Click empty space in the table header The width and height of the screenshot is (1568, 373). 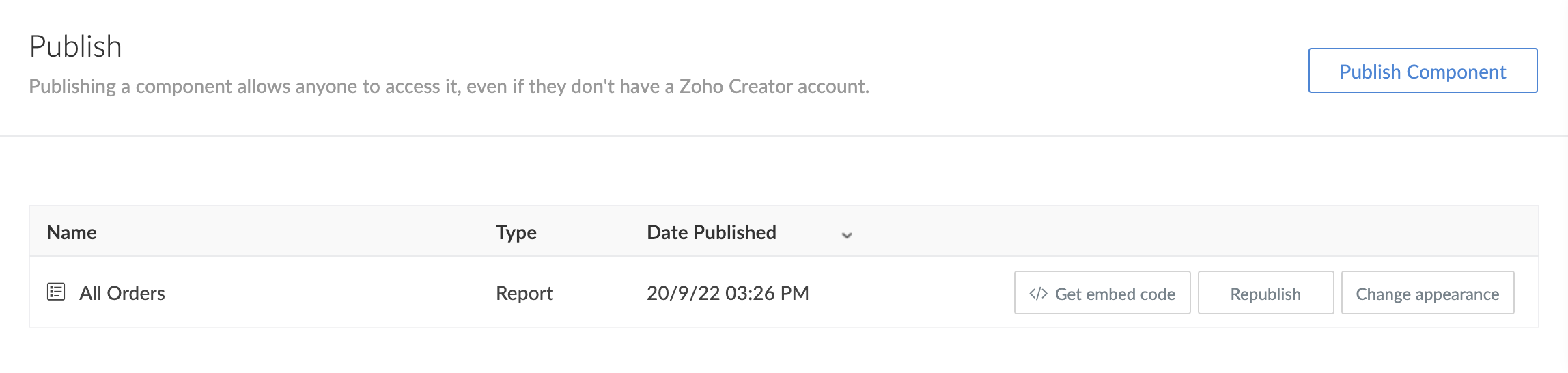(x=1161, y=232)
